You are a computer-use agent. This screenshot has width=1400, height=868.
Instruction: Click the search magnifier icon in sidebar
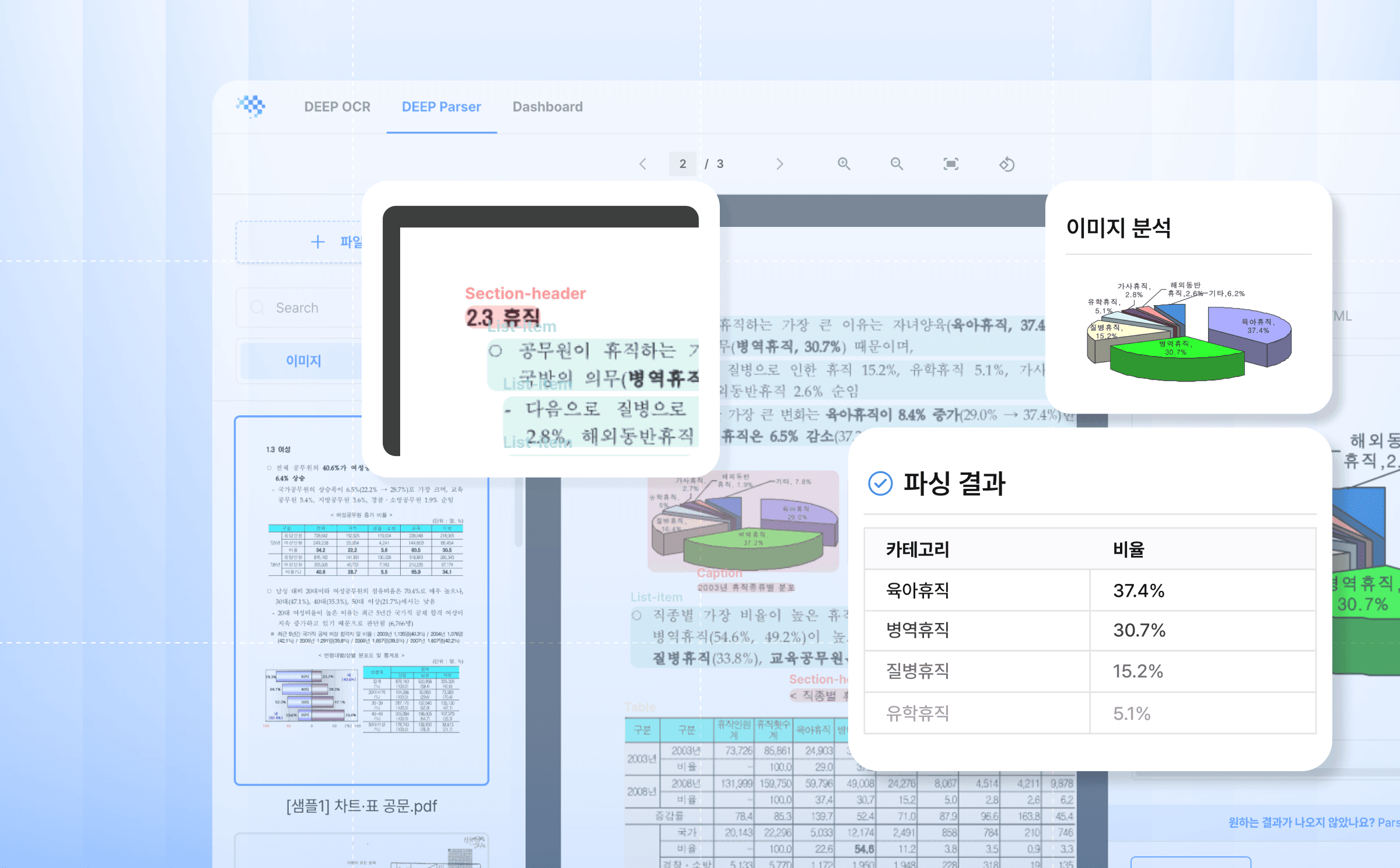257,307
